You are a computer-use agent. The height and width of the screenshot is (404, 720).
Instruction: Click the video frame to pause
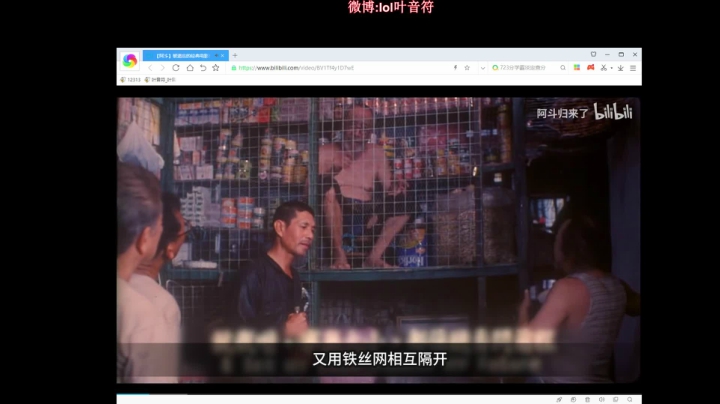point(379,240)
